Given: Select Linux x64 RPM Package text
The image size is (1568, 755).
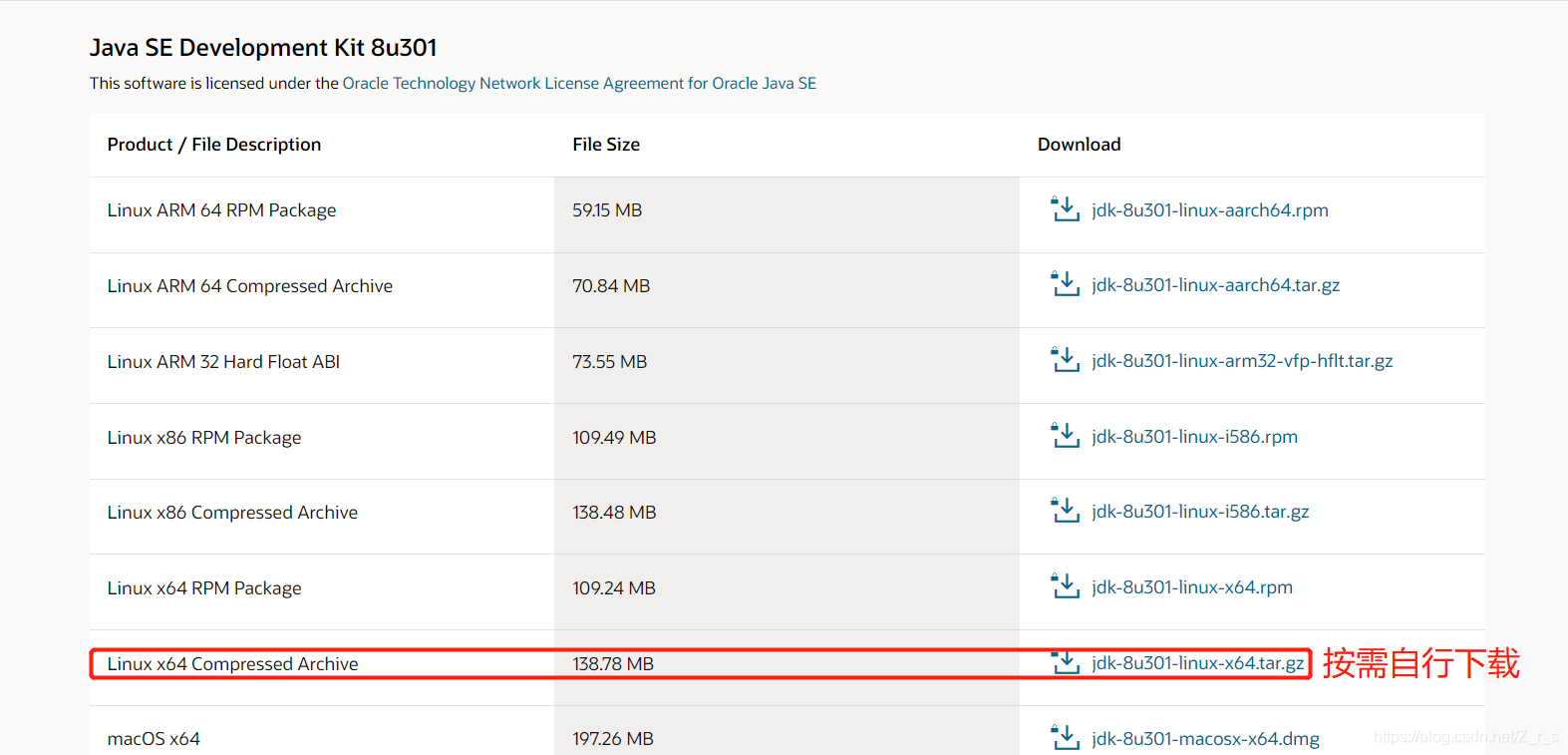Looking at the screenshot, I should (x=204, y=588).
